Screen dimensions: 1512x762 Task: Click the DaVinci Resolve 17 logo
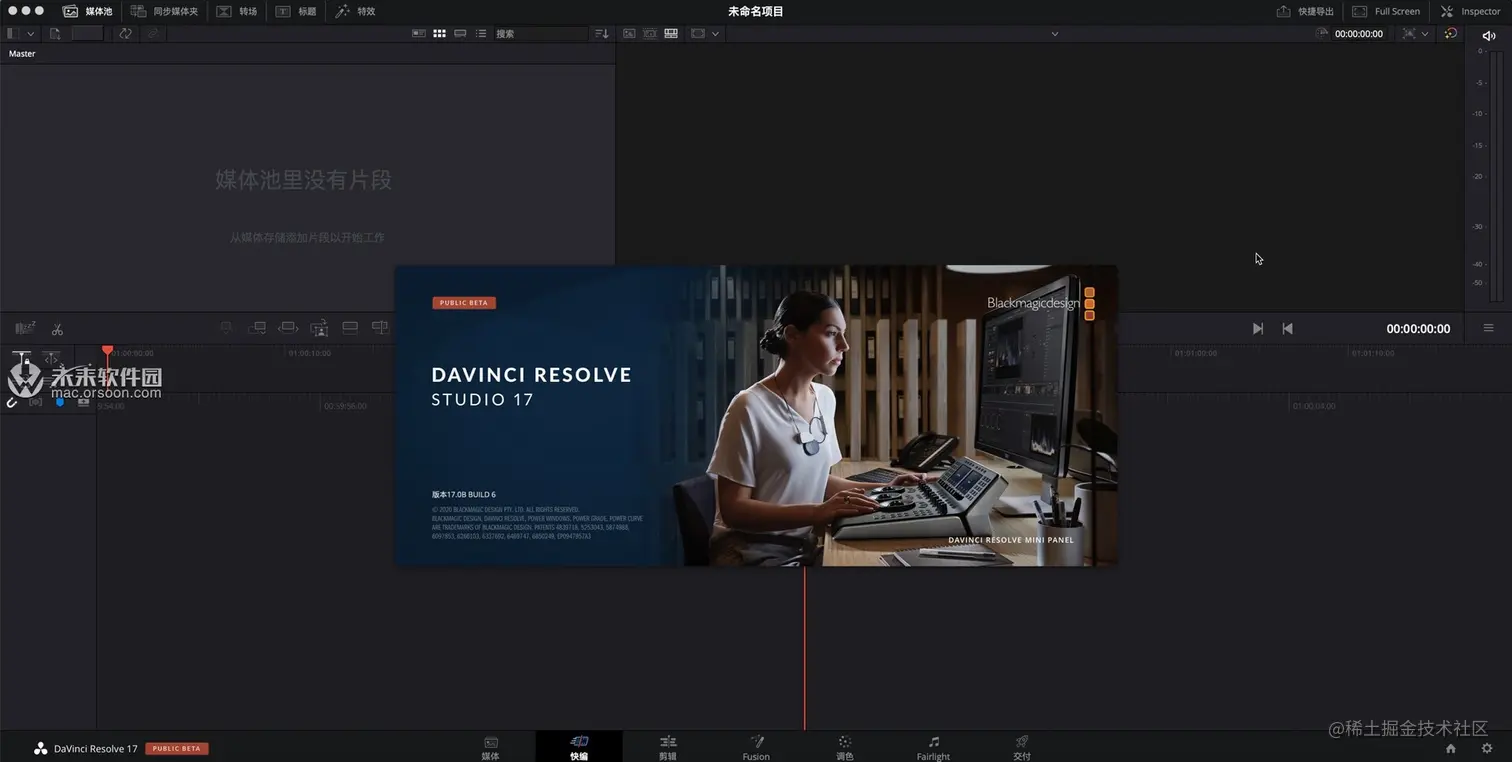point(41,748)
